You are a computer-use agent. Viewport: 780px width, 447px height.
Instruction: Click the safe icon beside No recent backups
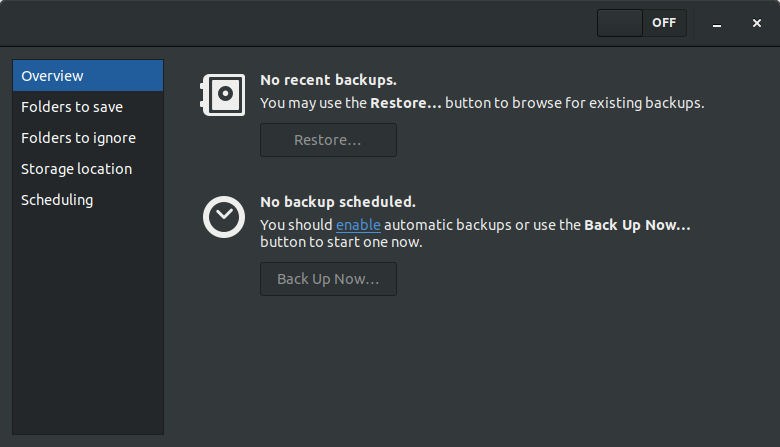tap(220, 95)
